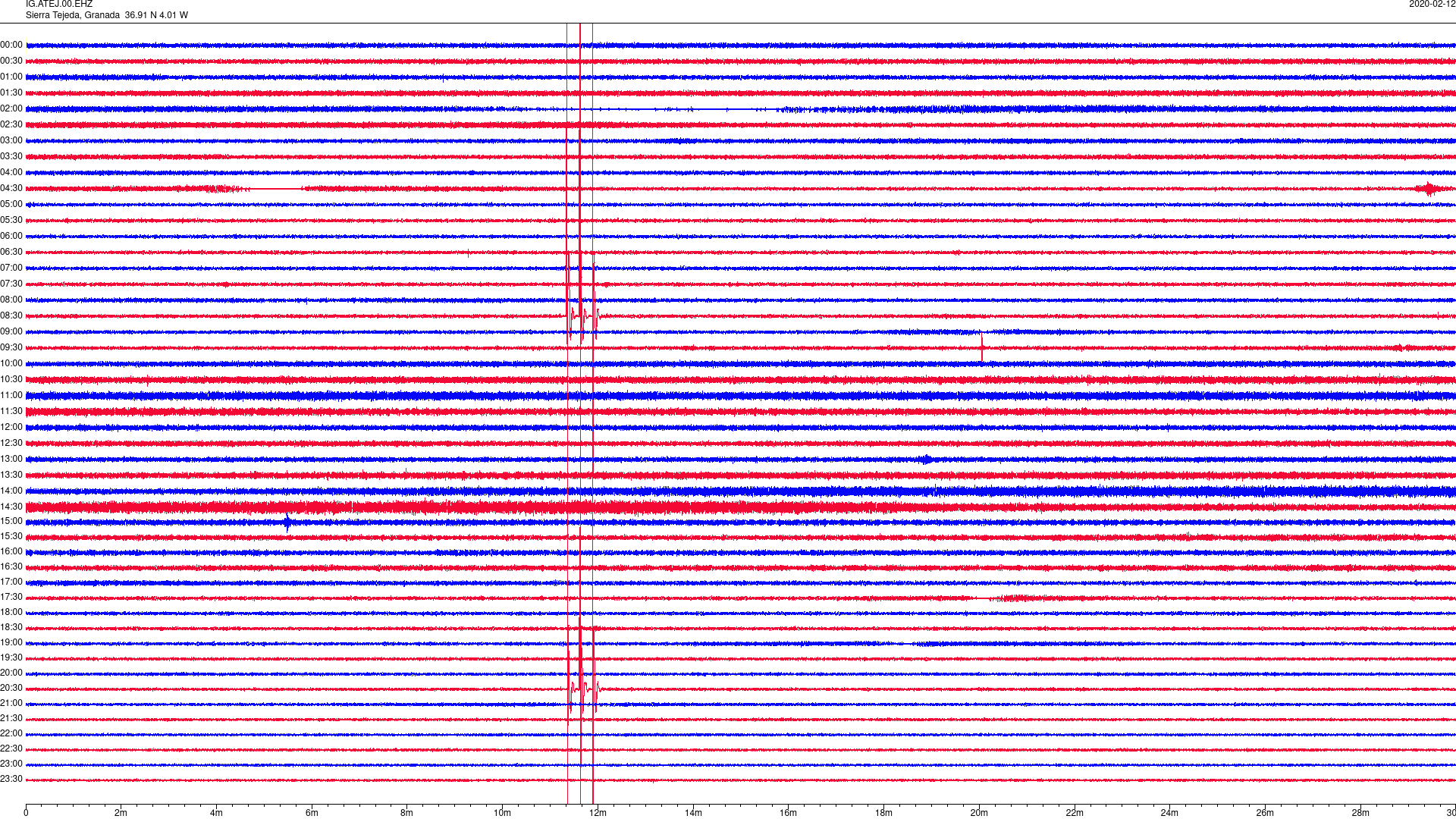
Task: Select the 08:30 time row label
Action: coord(11,315)
